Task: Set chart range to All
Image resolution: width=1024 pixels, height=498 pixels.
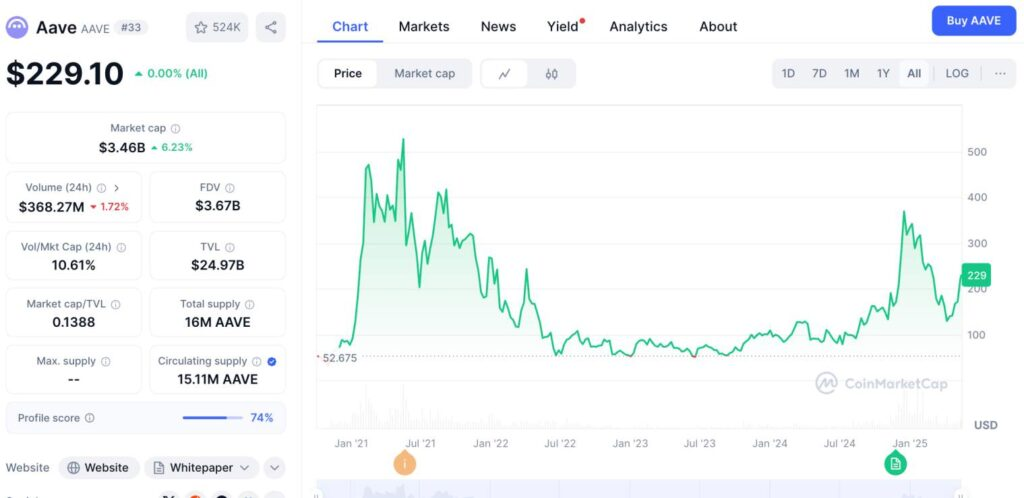Action: click(914, 74)
